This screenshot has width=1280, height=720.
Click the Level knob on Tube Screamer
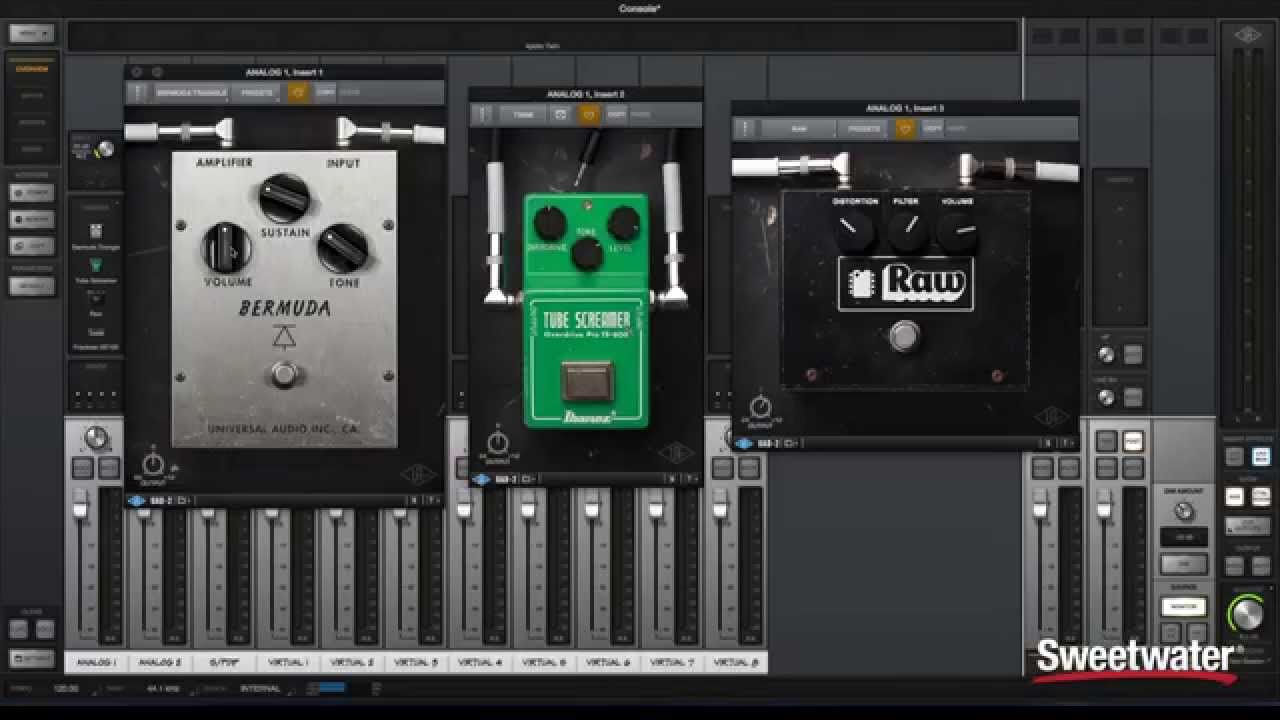[623, 223]
